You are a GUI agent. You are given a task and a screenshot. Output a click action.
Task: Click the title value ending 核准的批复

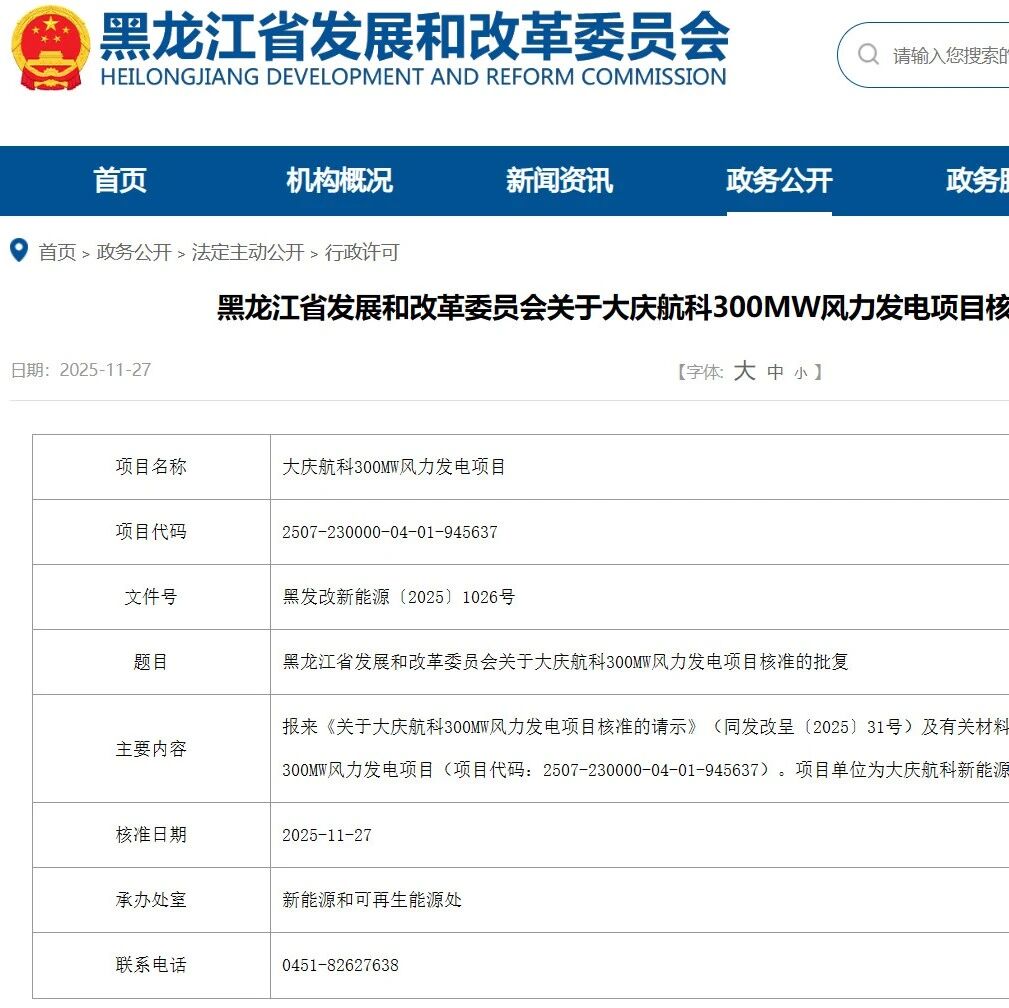pyautogui.click(x=566, y=662)
